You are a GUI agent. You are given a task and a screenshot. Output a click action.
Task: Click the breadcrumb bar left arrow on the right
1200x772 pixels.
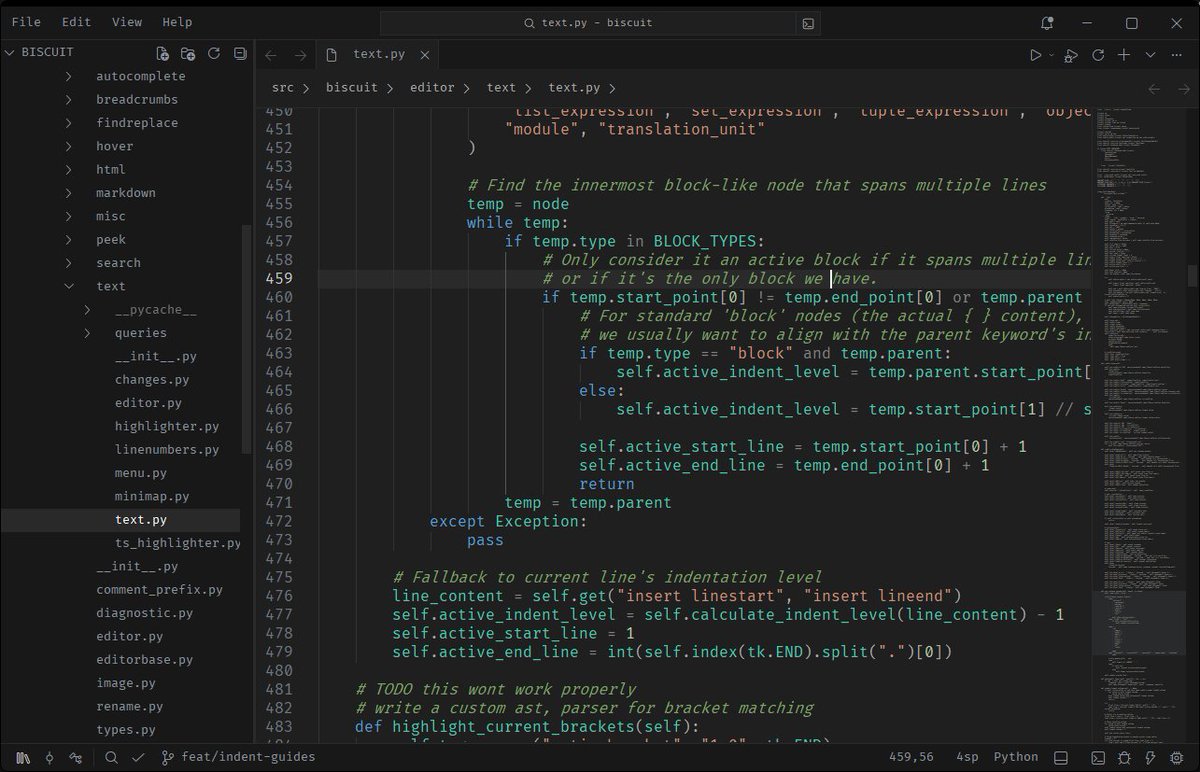pos(1154,89)
